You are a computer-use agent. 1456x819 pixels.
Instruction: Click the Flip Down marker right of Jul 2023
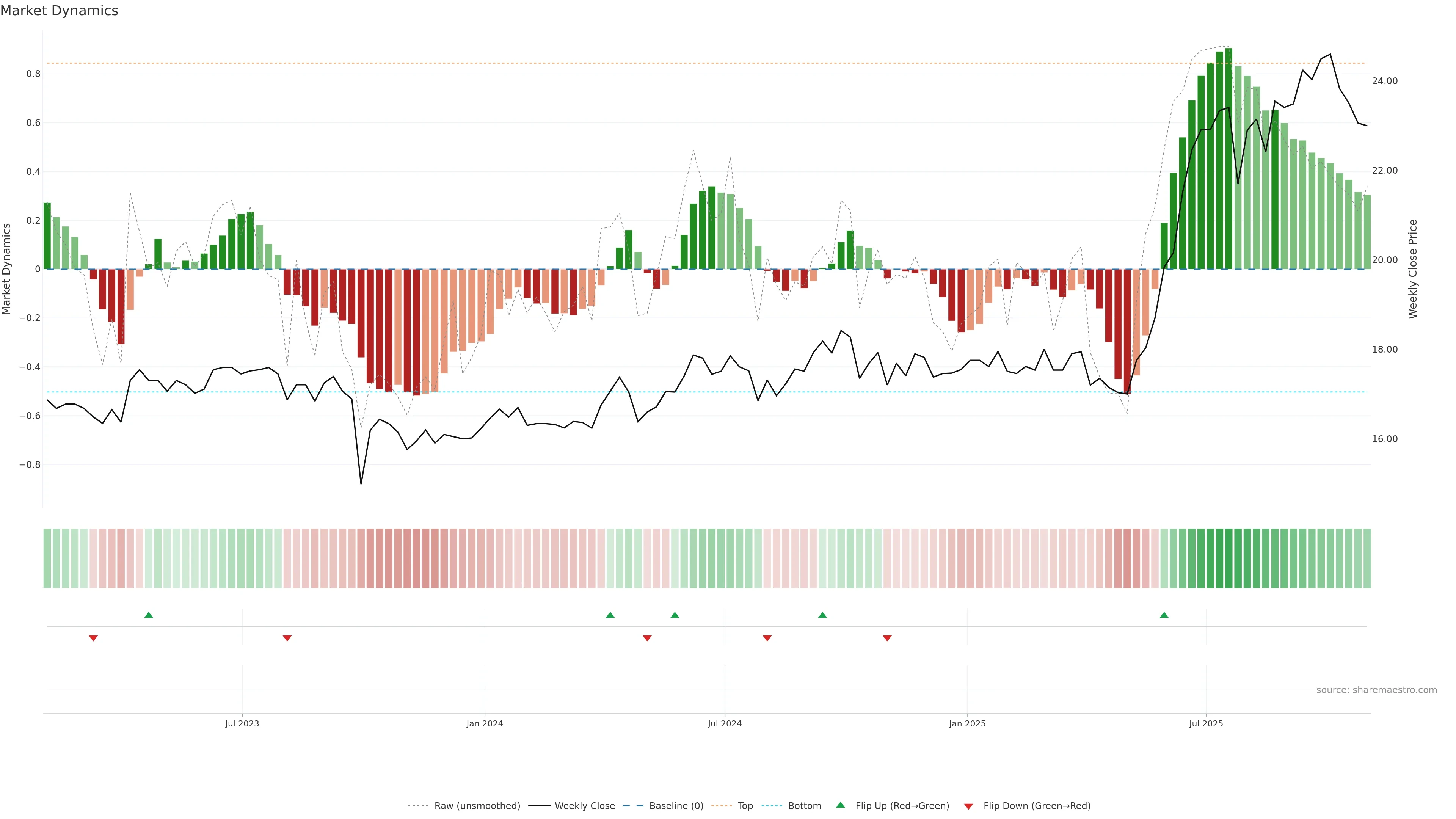coord(287,638)
